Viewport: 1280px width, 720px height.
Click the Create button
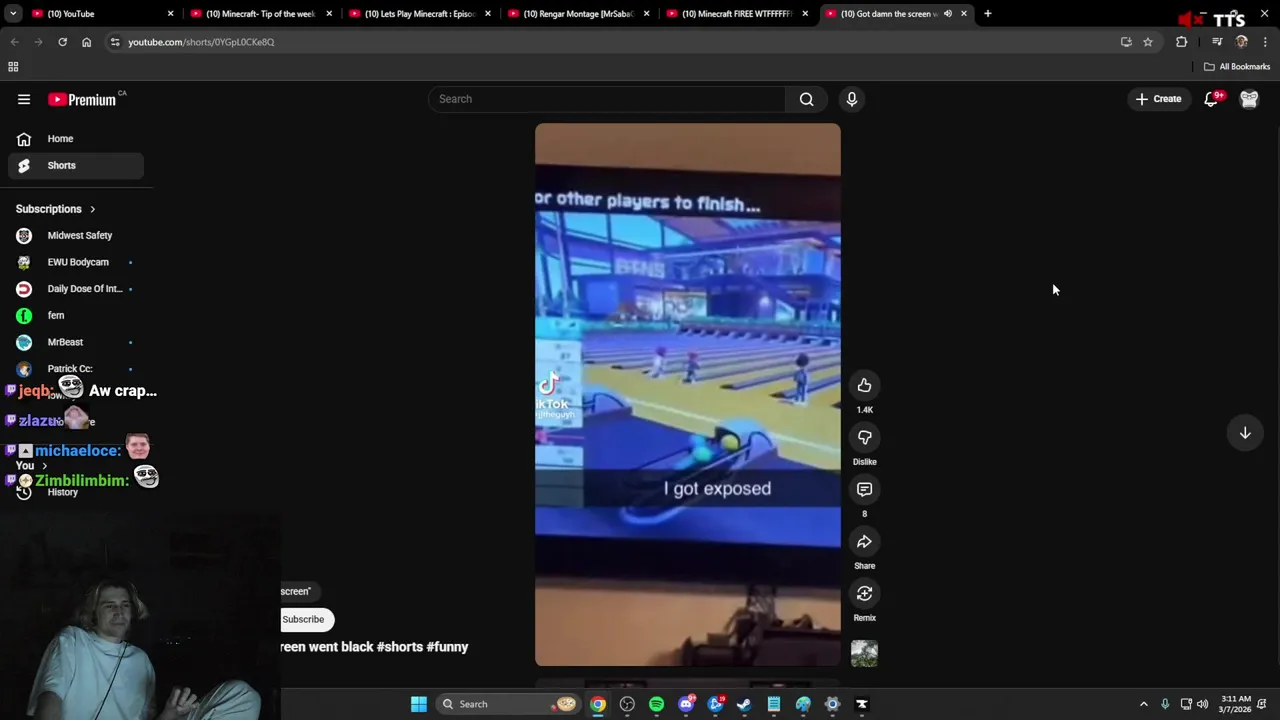(1158, 99)
